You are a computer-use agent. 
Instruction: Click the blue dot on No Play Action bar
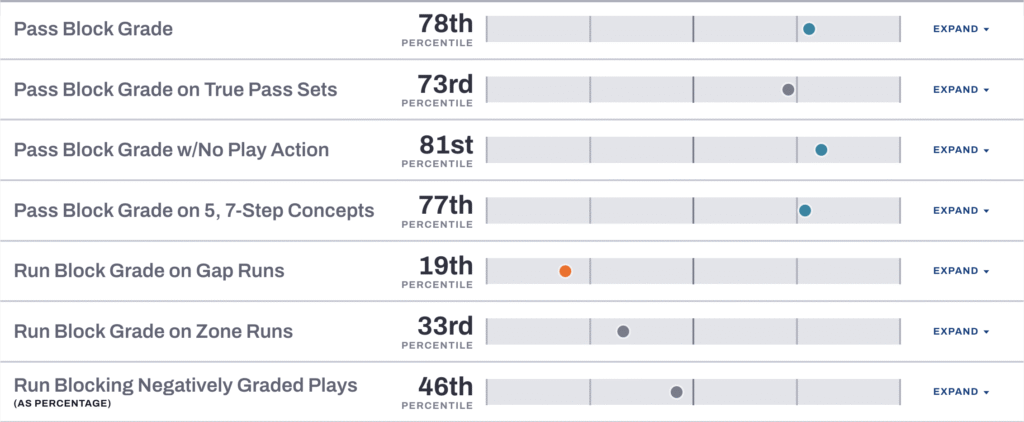821,150
